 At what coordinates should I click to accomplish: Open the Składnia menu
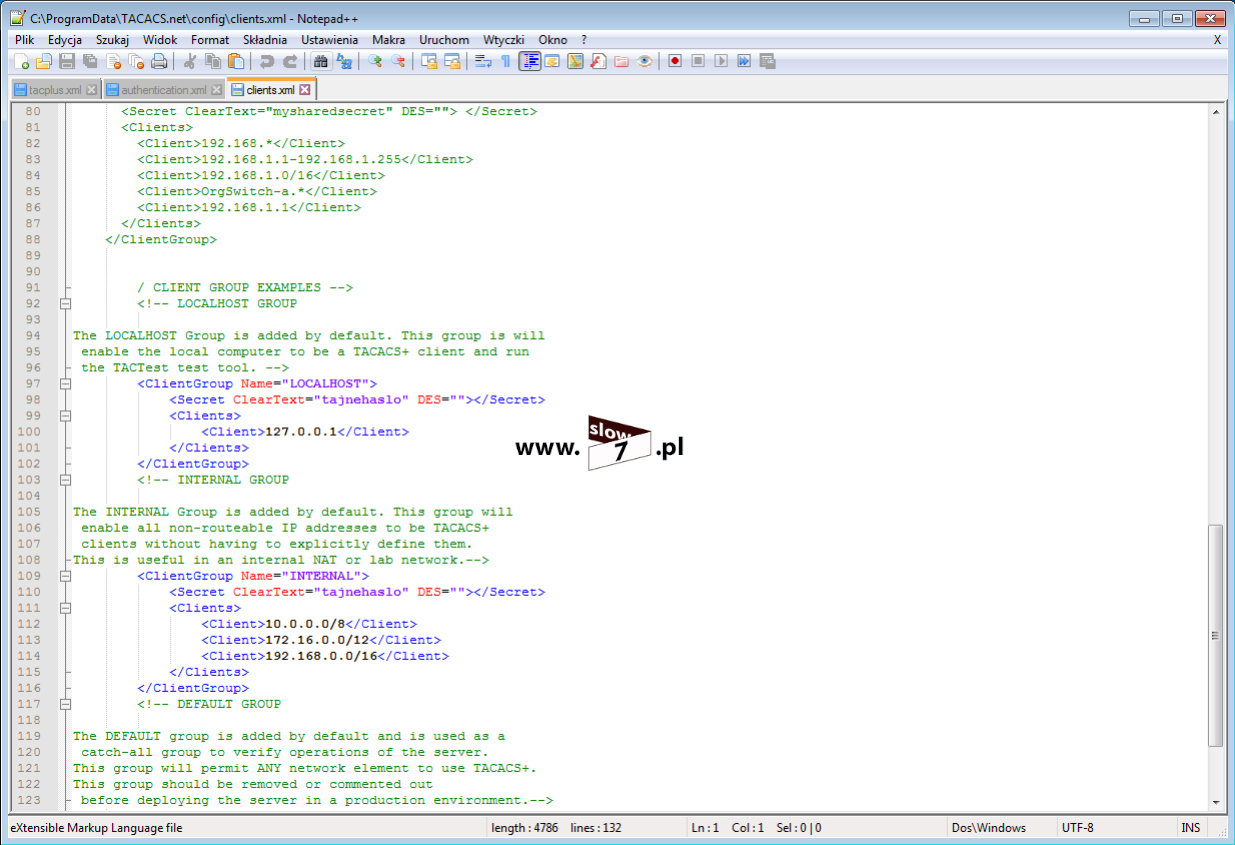point(265,40)
